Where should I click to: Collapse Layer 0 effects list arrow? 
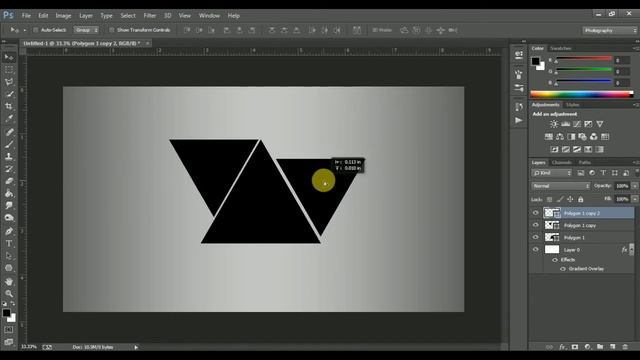631,249
